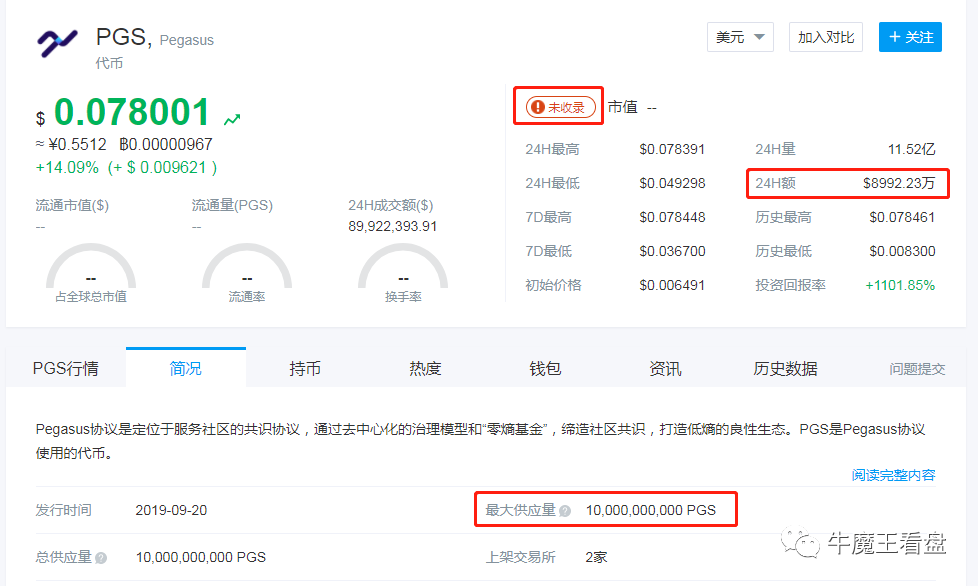Image resolution: width=978 pixels, height=586 pixels.
Task: Click the 阅读完整内容 link
Action: tap(893, 475)
